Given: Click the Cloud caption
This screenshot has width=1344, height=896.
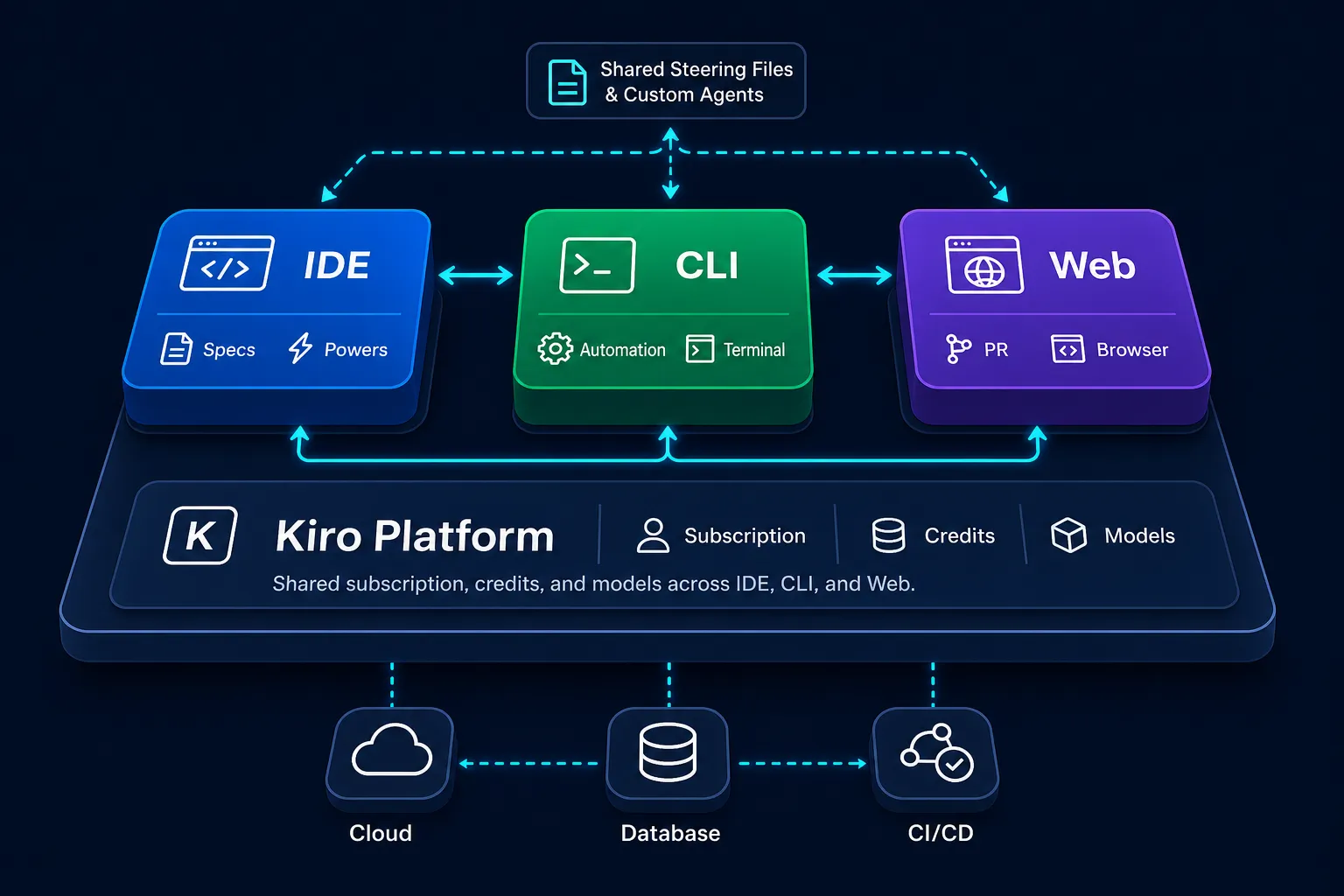Looking at the screenshot, I should (x=381, y=833).
